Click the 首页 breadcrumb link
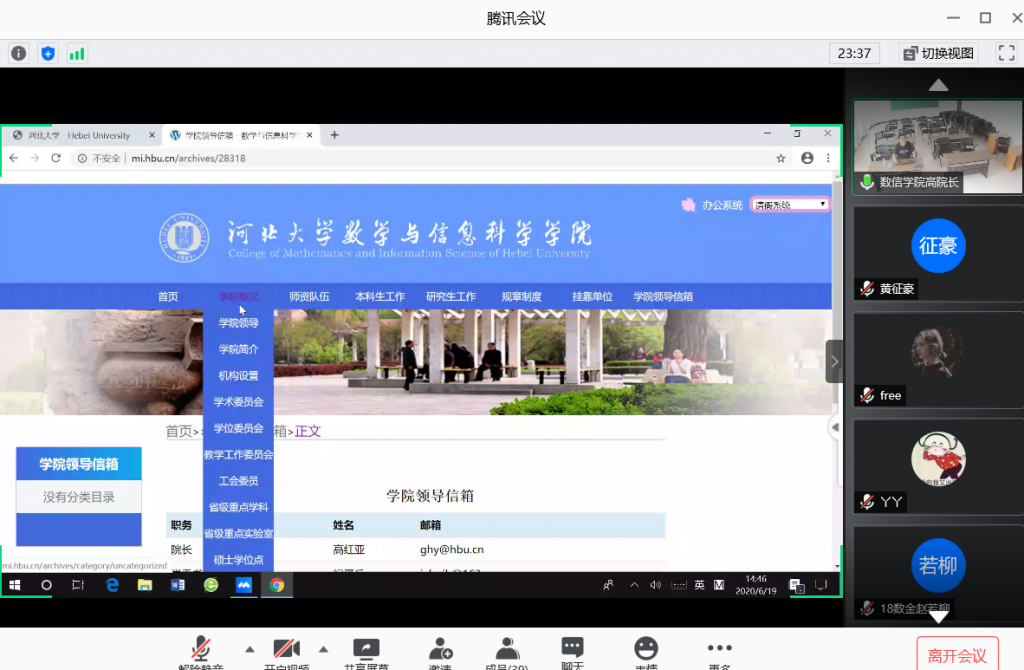The height and width of the screenshot is (670, 1024). pyautogui.click(x=178, y=431)
